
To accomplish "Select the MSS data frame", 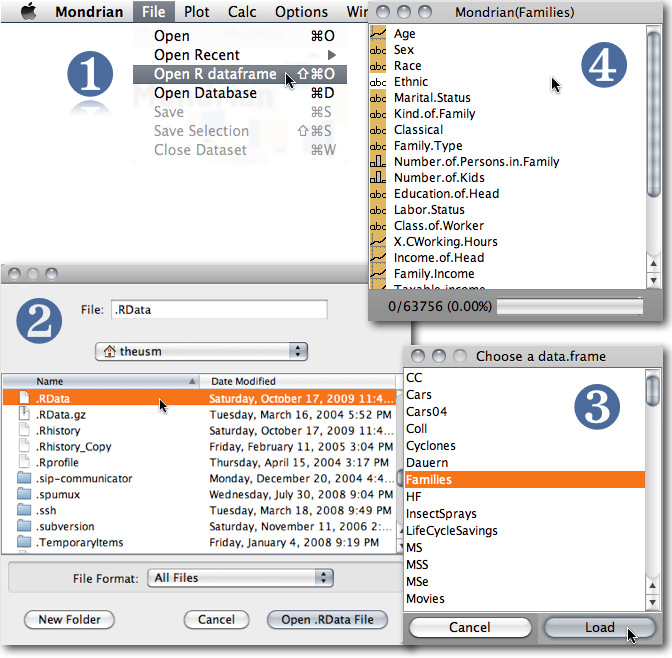I will point(525,565).
